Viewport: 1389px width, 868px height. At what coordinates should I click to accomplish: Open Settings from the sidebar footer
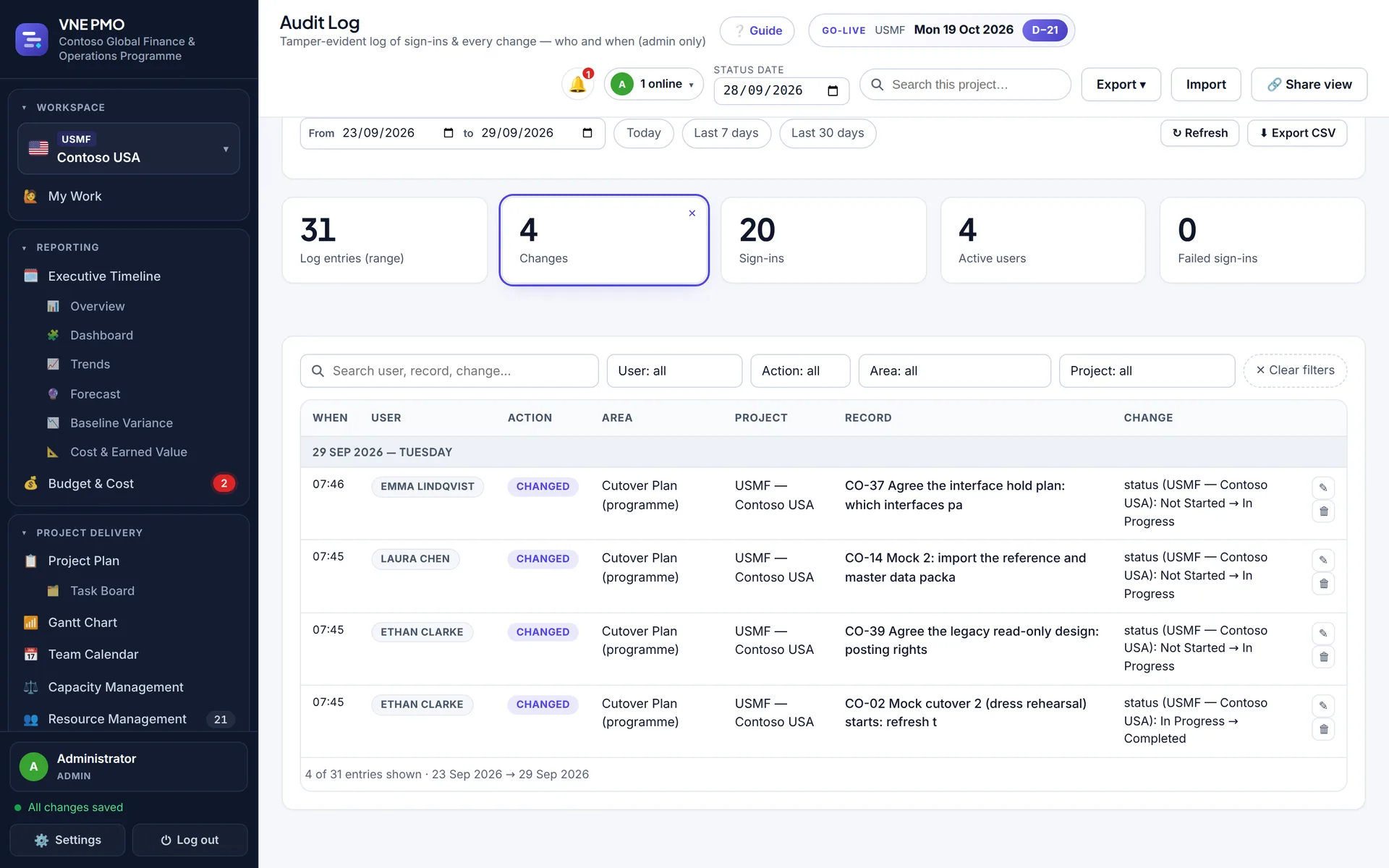[x=67, y=840]
